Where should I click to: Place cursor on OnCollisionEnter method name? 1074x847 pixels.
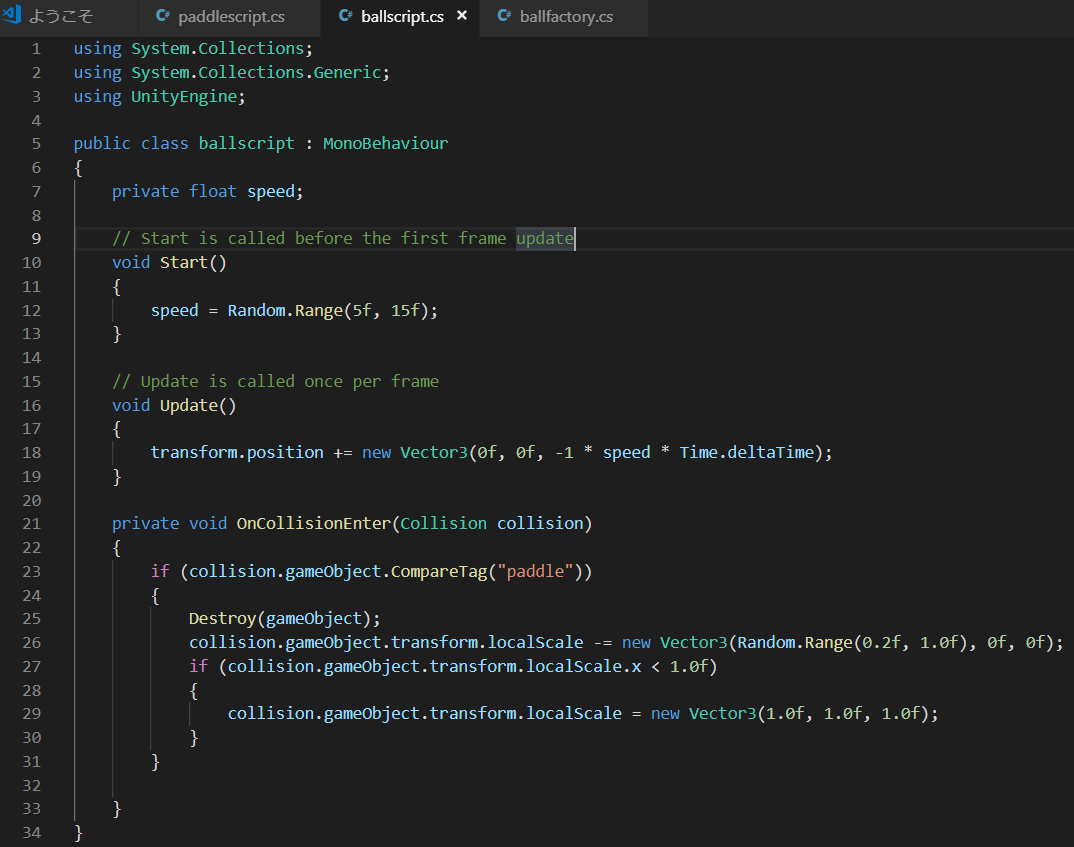pos(312,523)
